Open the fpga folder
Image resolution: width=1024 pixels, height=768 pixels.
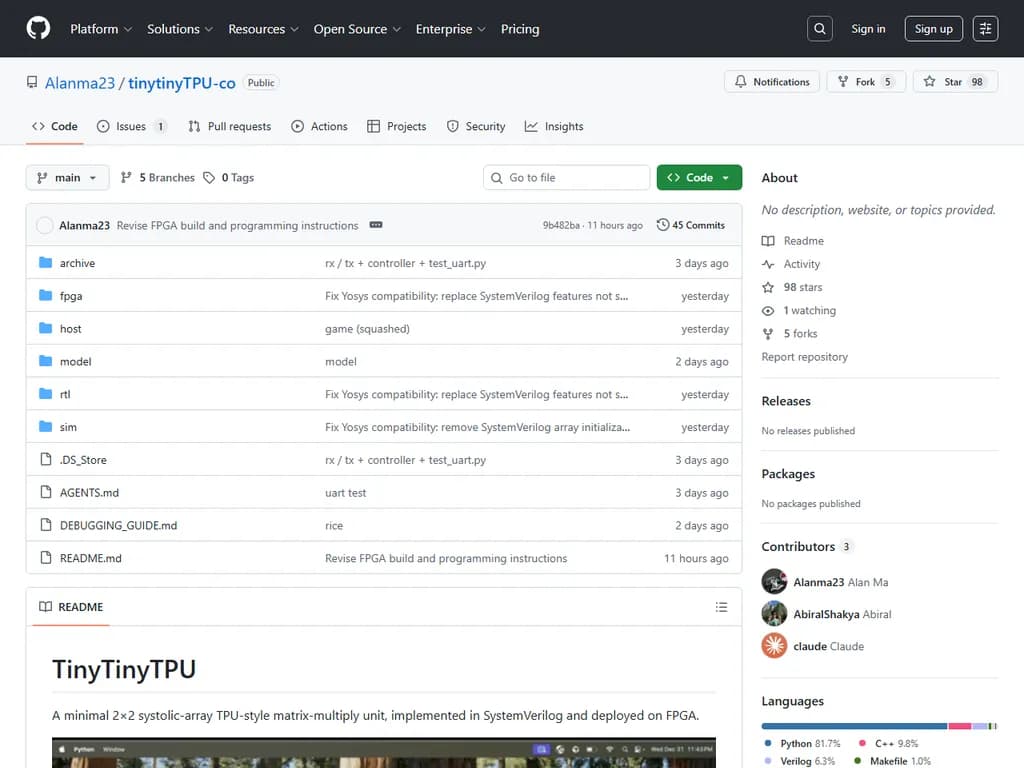tap(71, 296)
